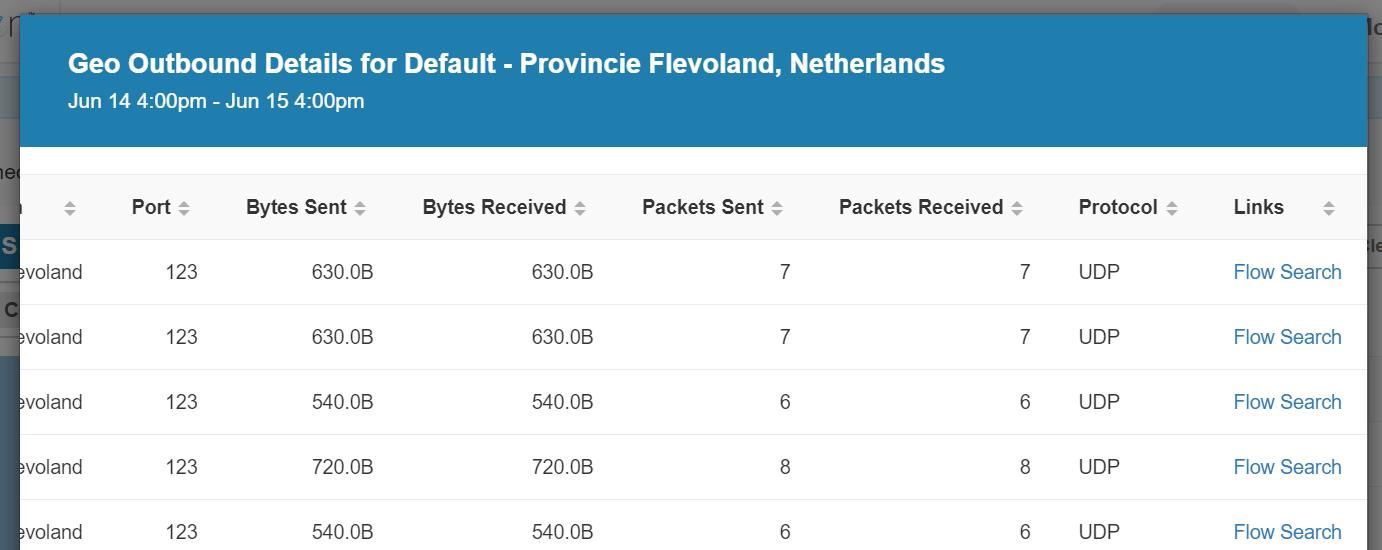Click the Bytes Sent column header
Image resolution: width=1382 pixels, height=550 pixels.
[296, 207]
